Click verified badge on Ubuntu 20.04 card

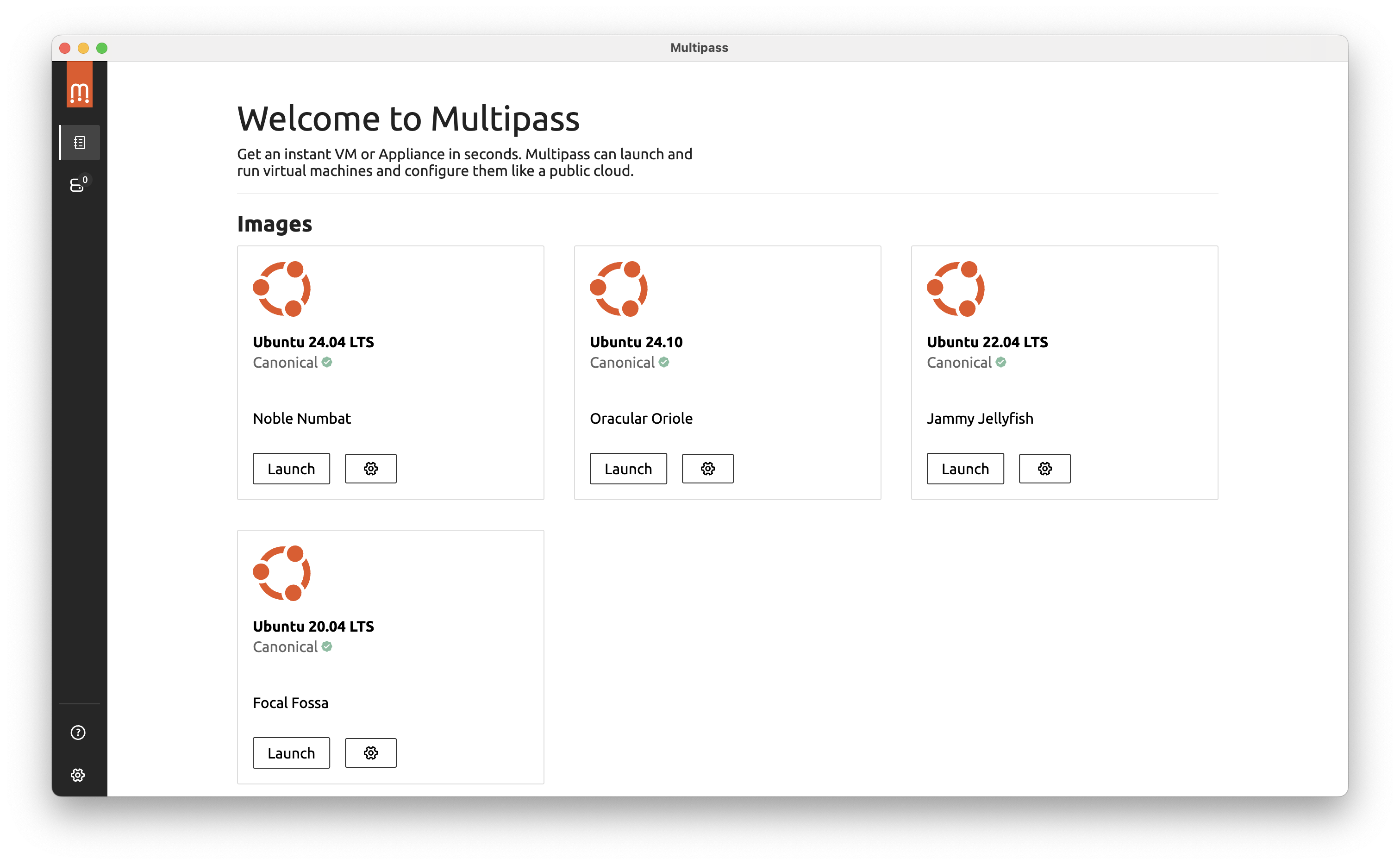326,646
